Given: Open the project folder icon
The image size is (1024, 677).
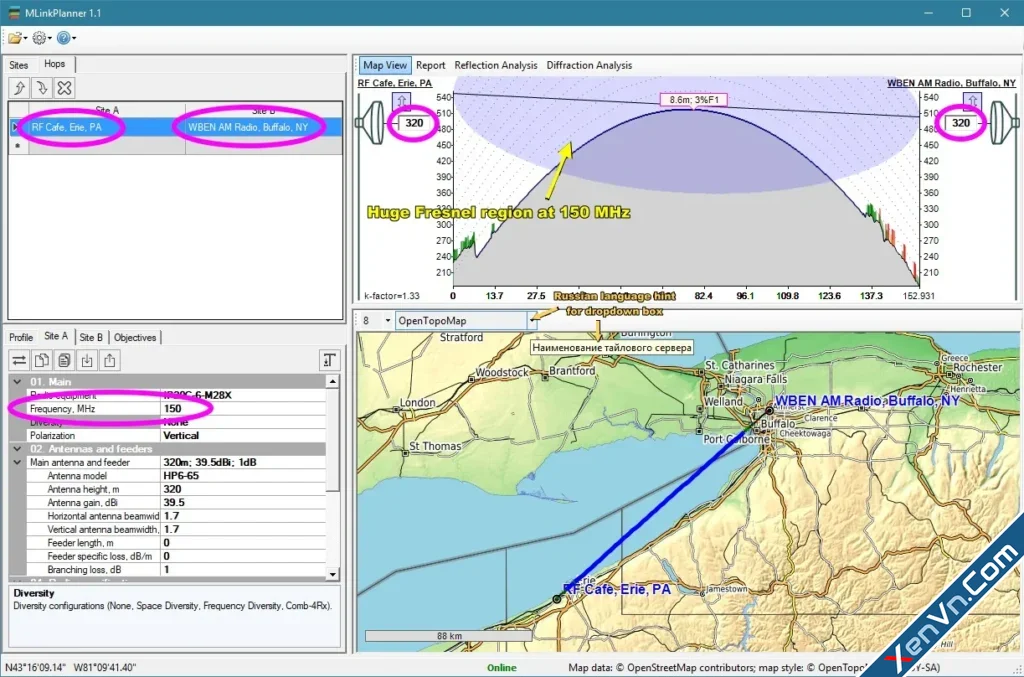Looking at the screenshot, I should (15, 38).
